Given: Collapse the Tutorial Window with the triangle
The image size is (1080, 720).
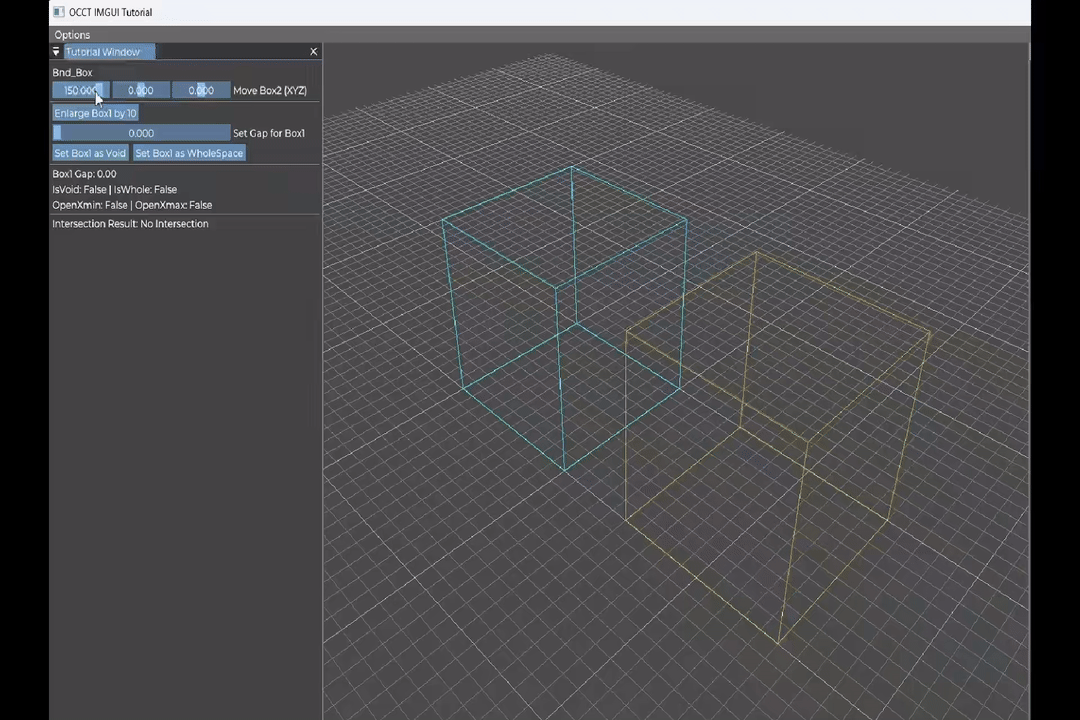Looking at the screenshot, I should coord(56,52).
